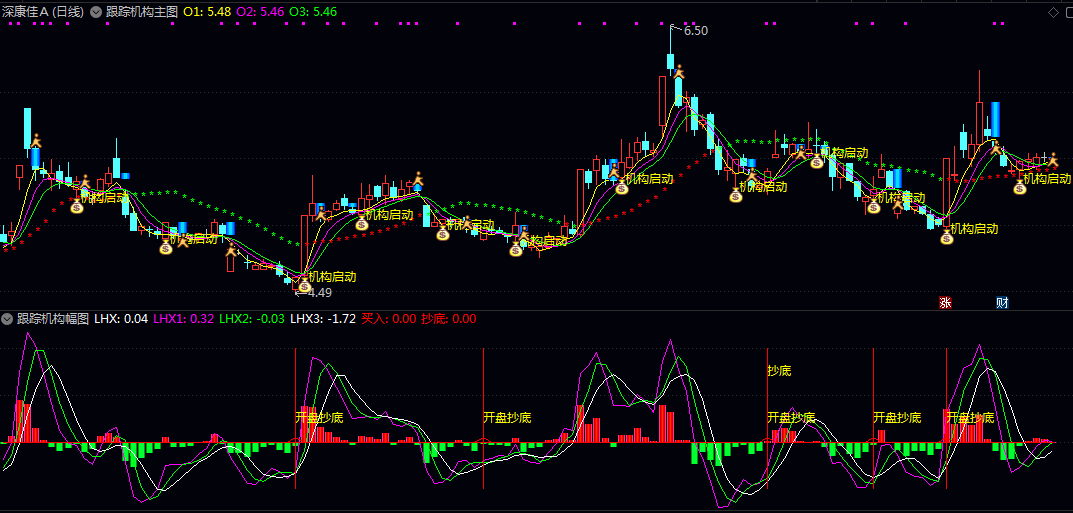This screenshot has height=513, width=1073.
Task: Click the red 涨 marker icon
Action: pos(945,302)
